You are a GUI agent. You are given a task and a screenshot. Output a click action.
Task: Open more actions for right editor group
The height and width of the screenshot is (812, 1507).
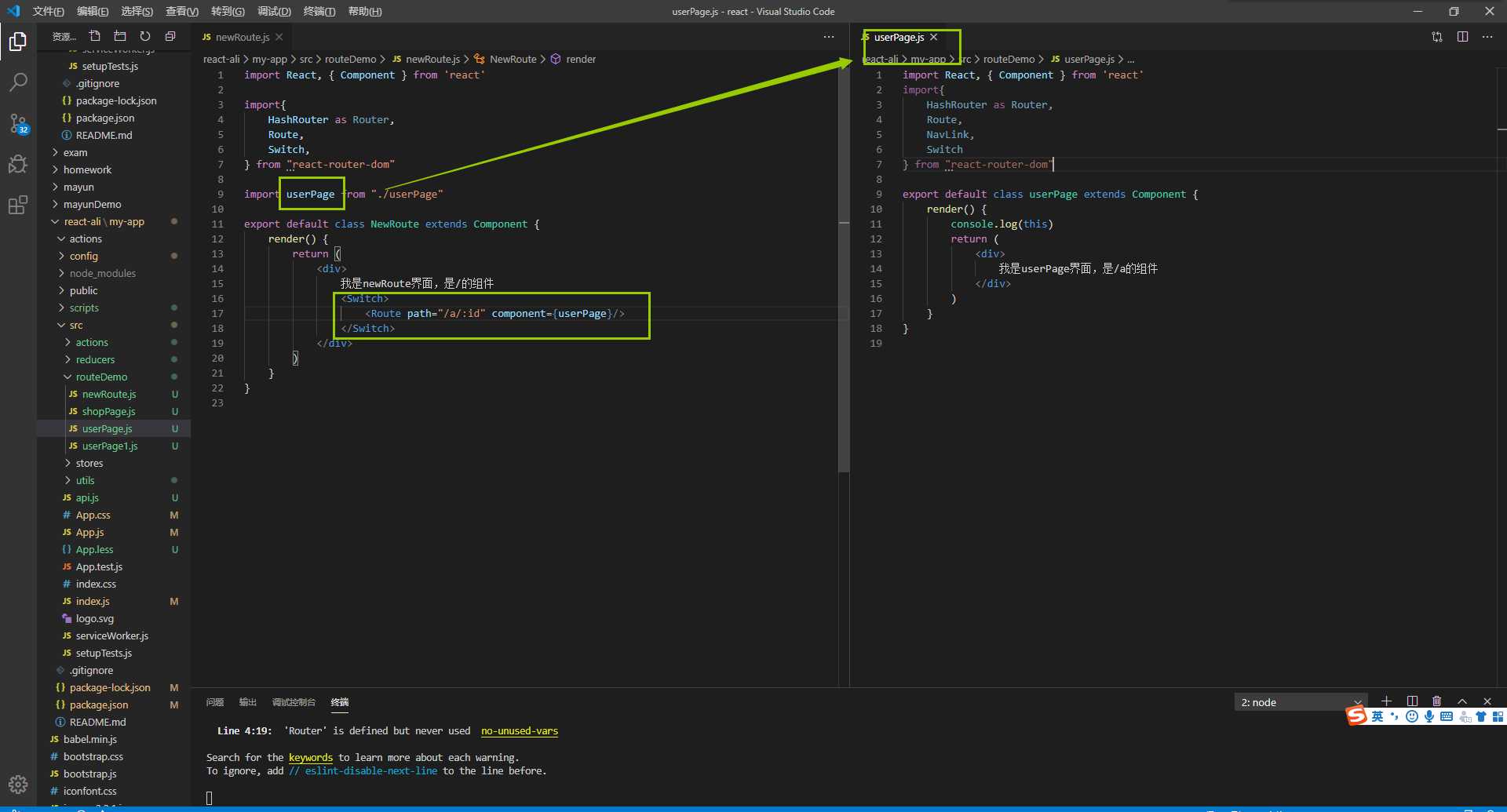(x=1487, y=37)
